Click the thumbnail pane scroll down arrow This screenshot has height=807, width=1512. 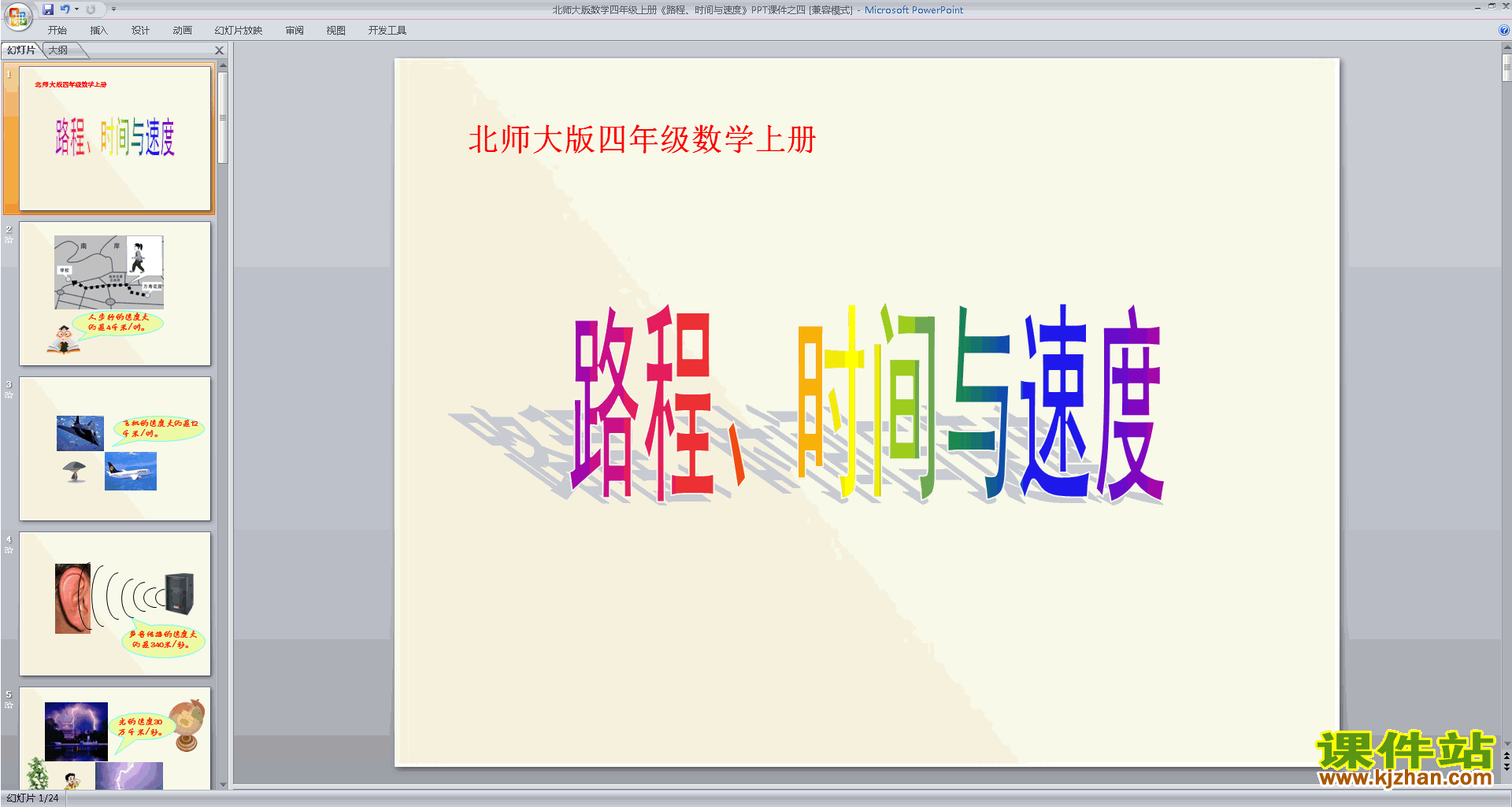(223, 784)
